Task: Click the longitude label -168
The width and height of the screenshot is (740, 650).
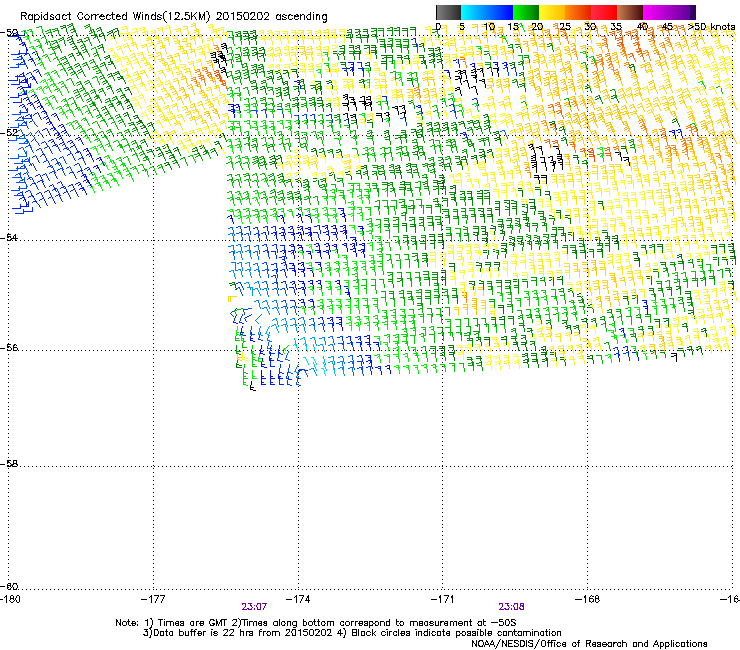Action: (588, 599)
